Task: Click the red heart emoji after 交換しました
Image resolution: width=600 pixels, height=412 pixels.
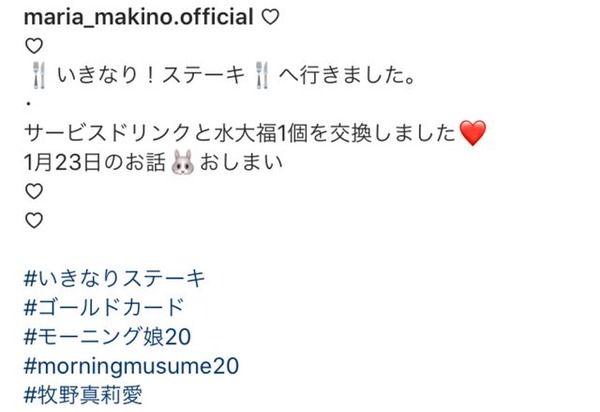Action: (473, 133)
